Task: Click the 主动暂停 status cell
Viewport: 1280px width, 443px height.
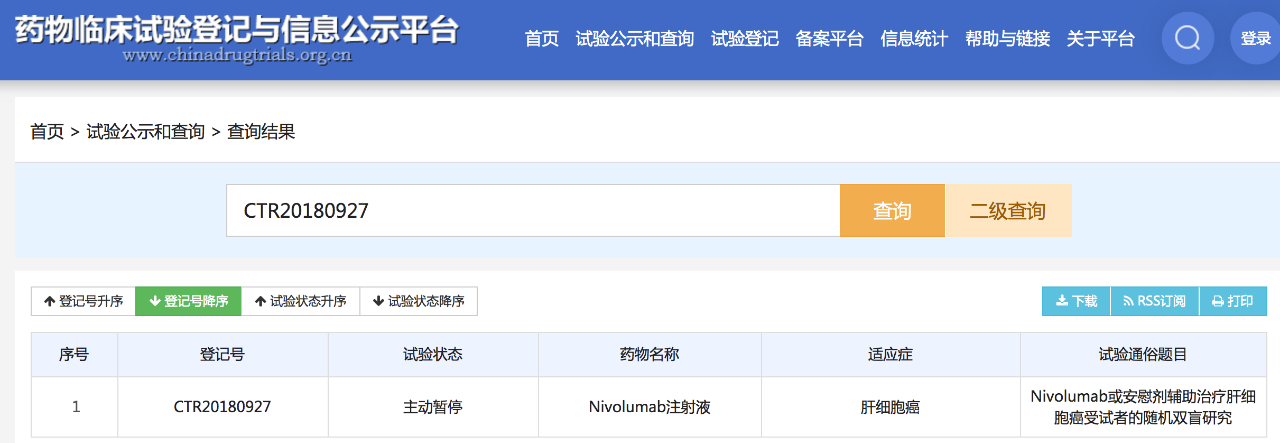Action: (x=433, y=407)
